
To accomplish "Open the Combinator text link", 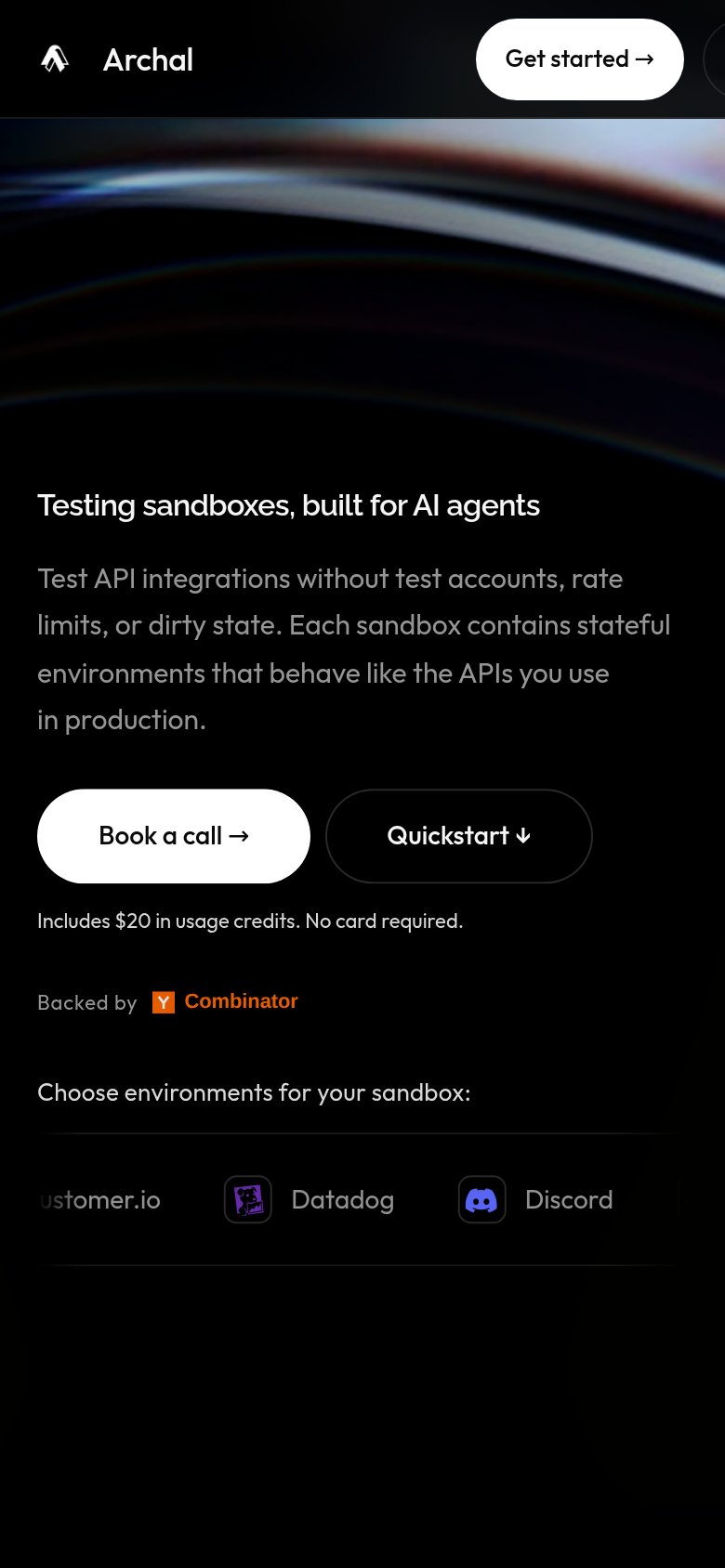I will [x=242, y=1001].
